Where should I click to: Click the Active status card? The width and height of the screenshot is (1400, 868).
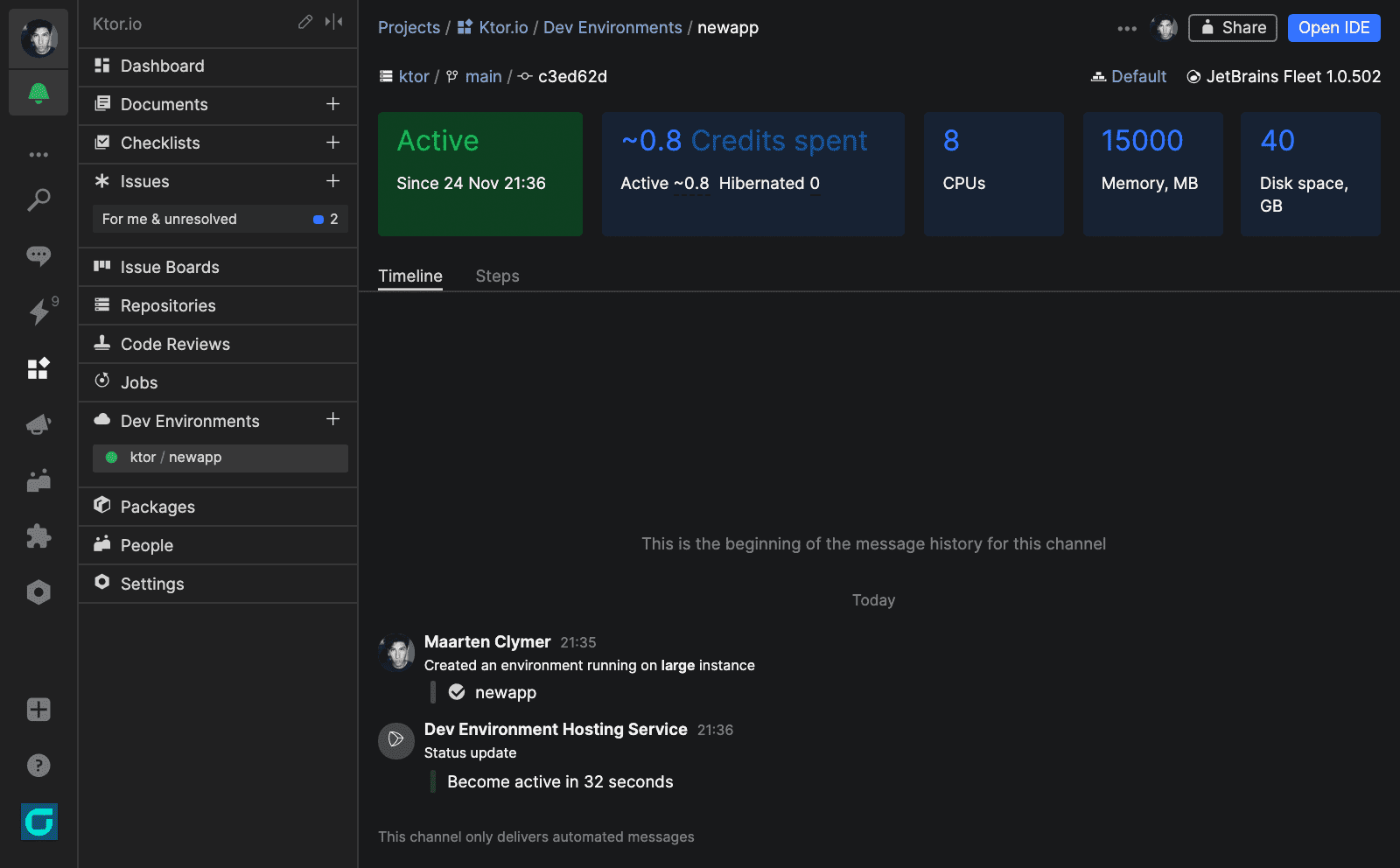click(480, 174)
